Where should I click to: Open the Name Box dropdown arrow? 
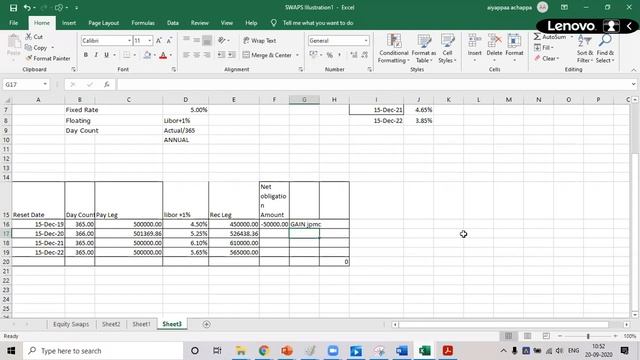(45, 84)
